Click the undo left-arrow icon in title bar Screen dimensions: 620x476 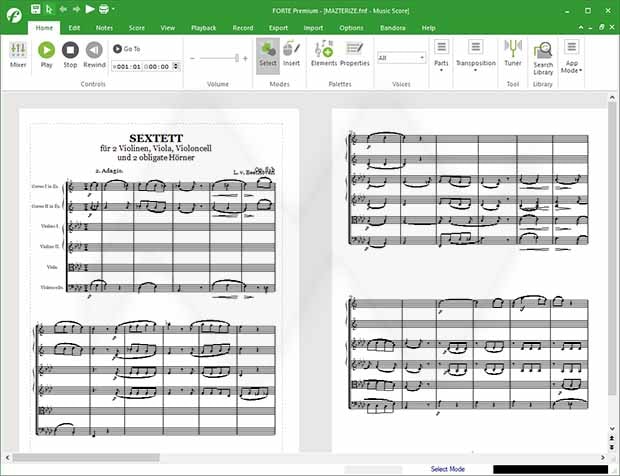tap(63, 9)
